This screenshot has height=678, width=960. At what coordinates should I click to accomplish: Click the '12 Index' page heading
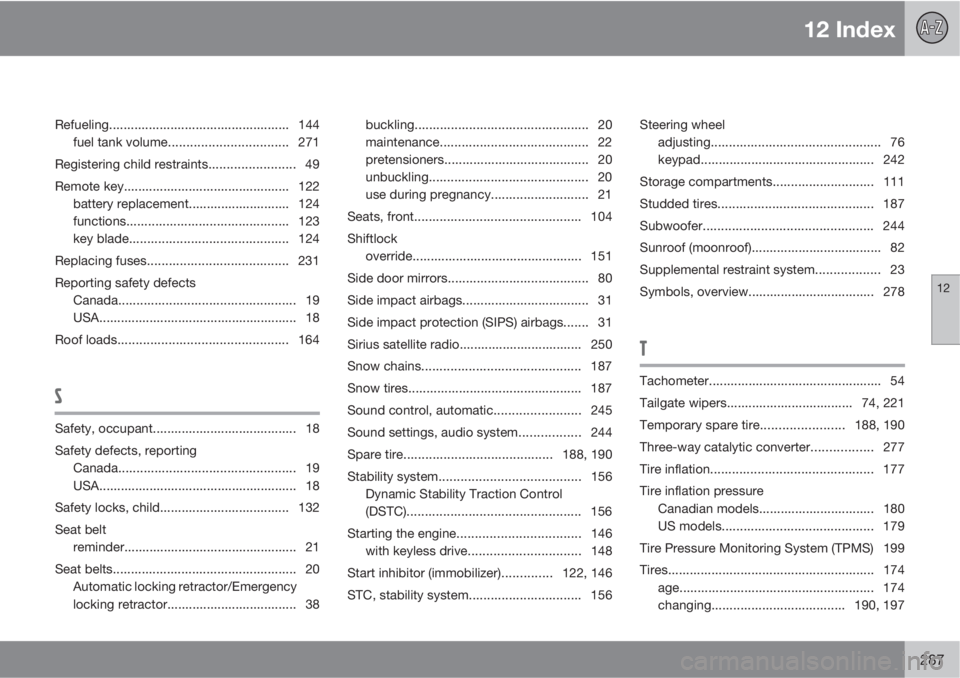point(849,29)
